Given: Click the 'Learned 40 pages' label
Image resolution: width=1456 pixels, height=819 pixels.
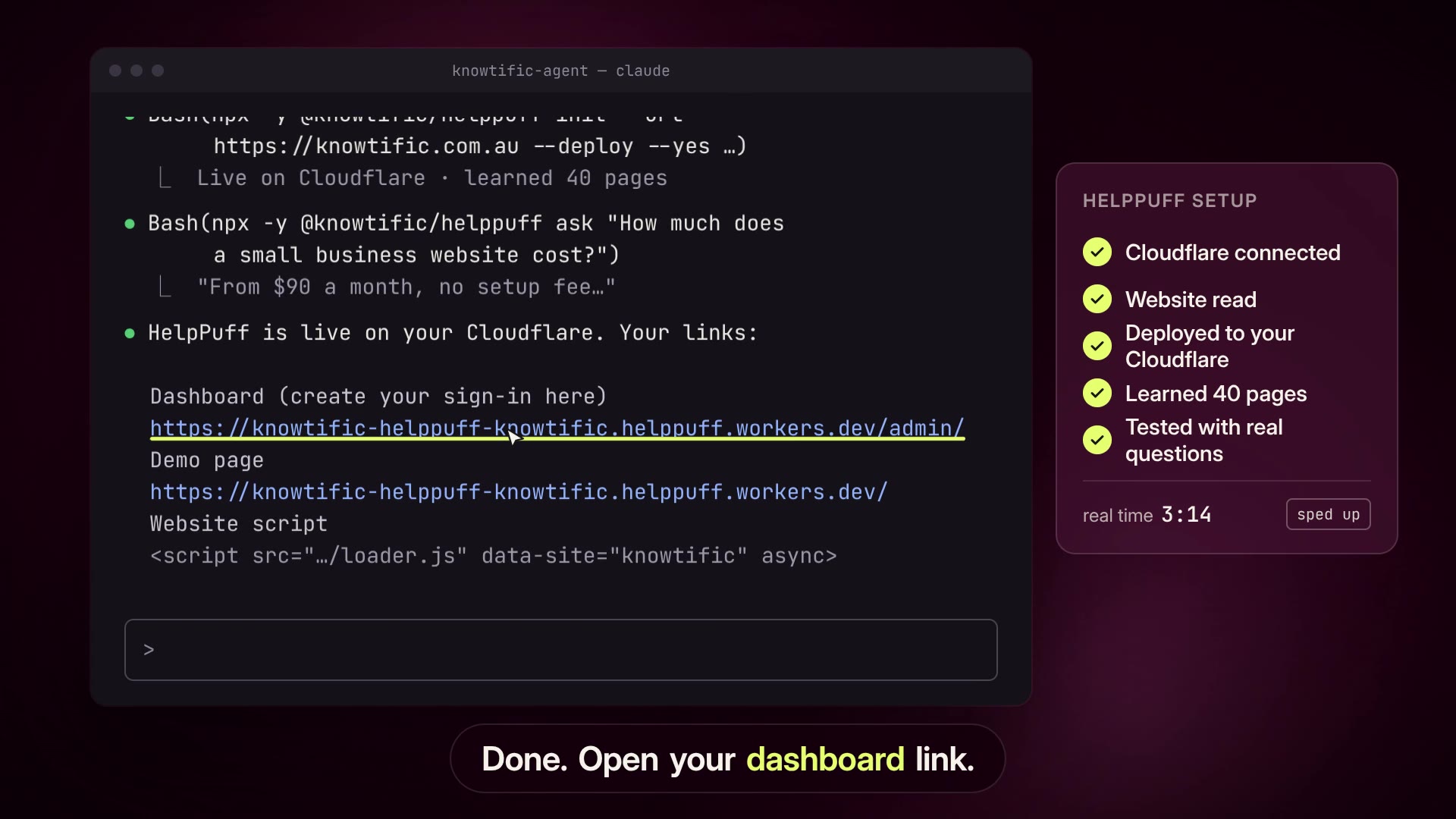Looking at the screenshot, I should tap(1216, 394).
